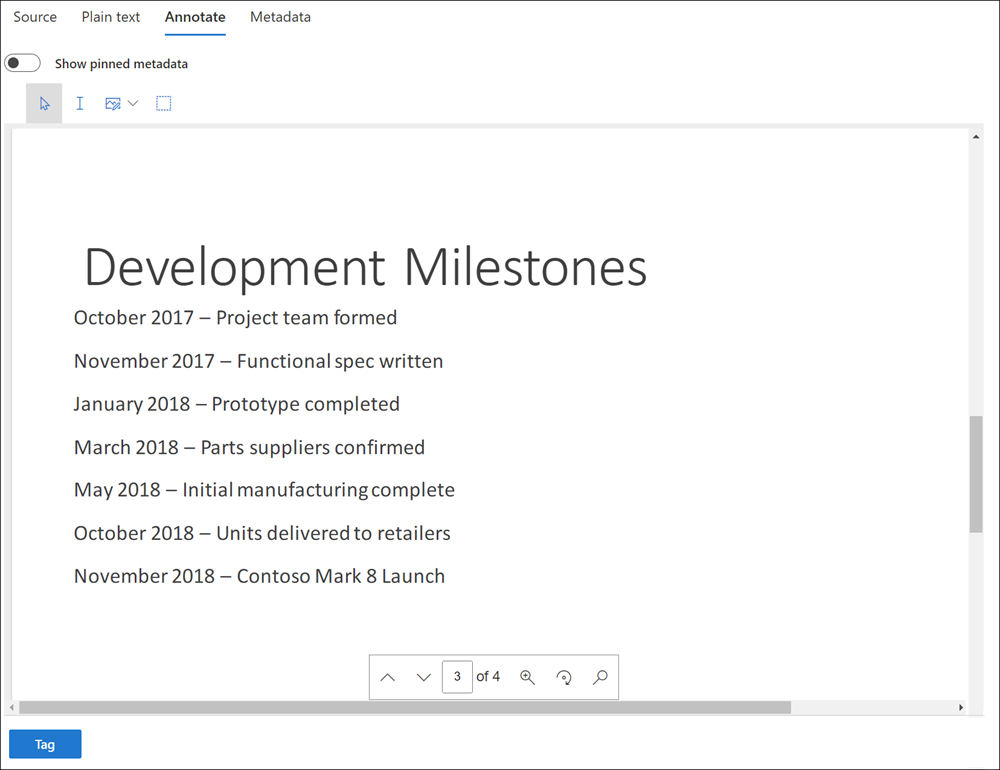The width and height of the screenshot is (1000, 770).
Task: Toggle Show pinned metadata switch
Action: [x=23, y=64]
